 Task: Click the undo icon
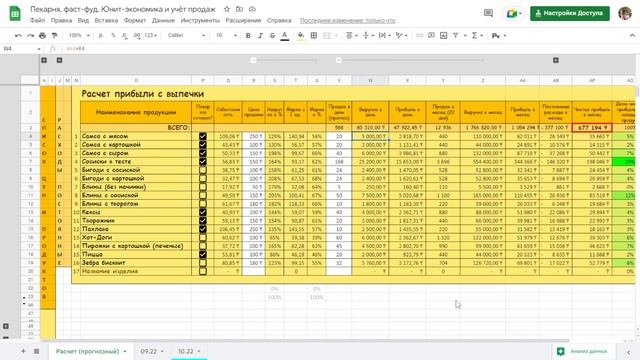point(18,36)
